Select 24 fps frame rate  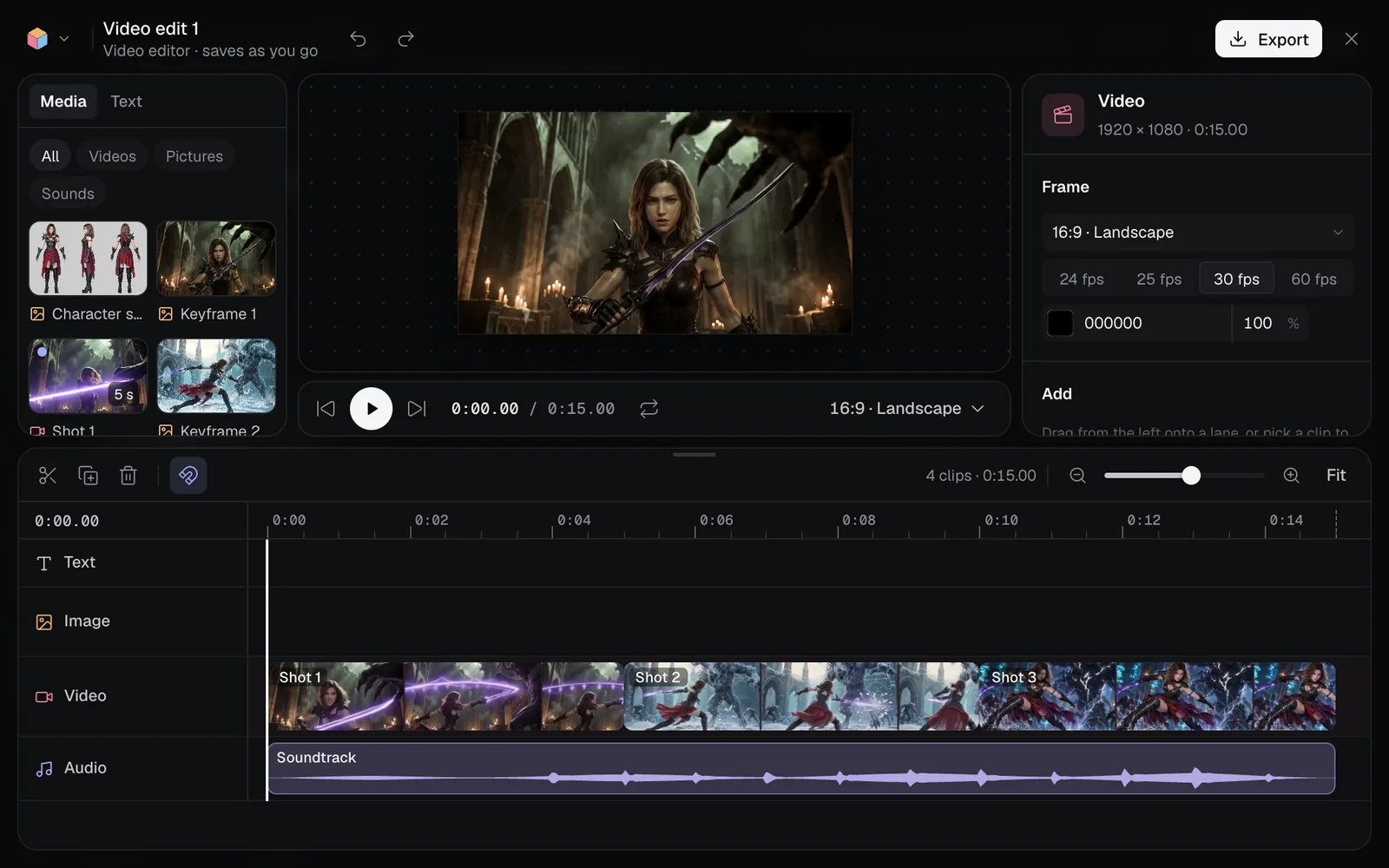pyautogui.click(x=1082, y=279)
